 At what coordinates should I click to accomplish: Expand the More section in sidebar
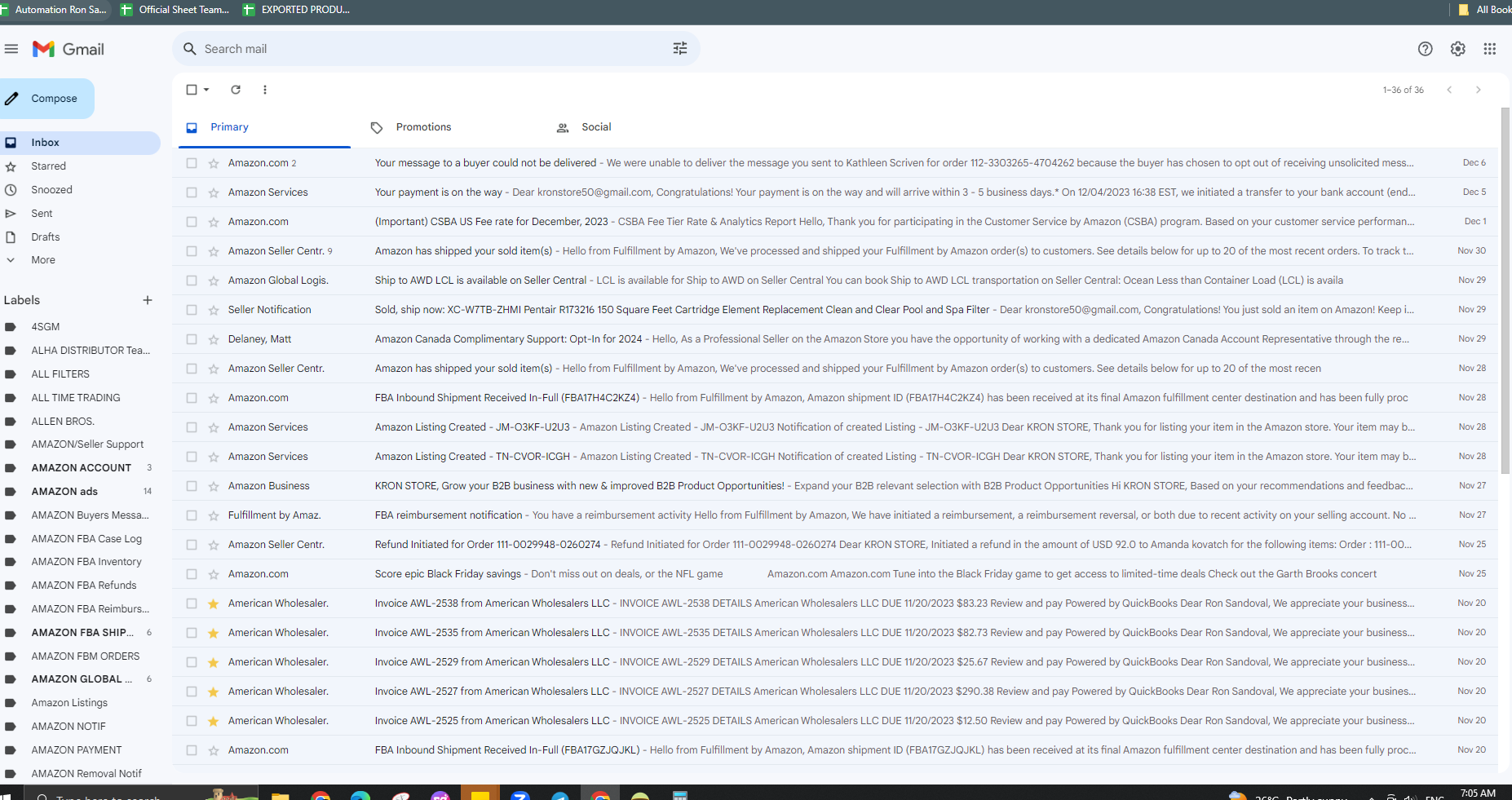click(43, 260)
